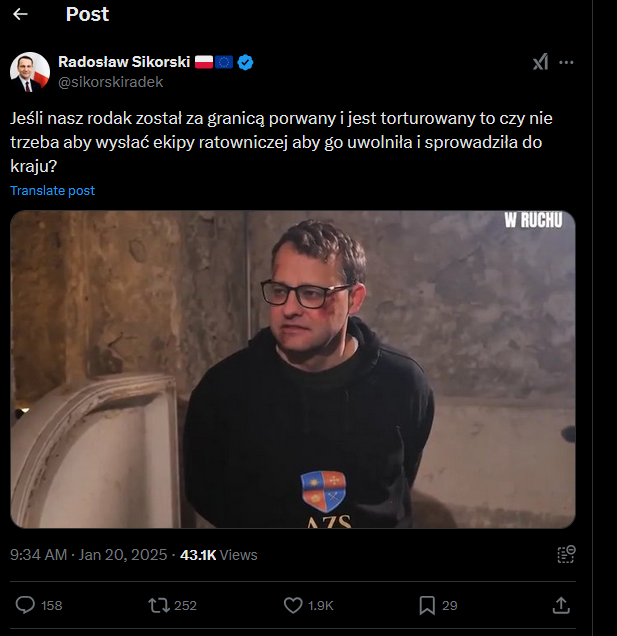
Task: Click the @sikorskiradek handle
Action: tap(110, 82)
